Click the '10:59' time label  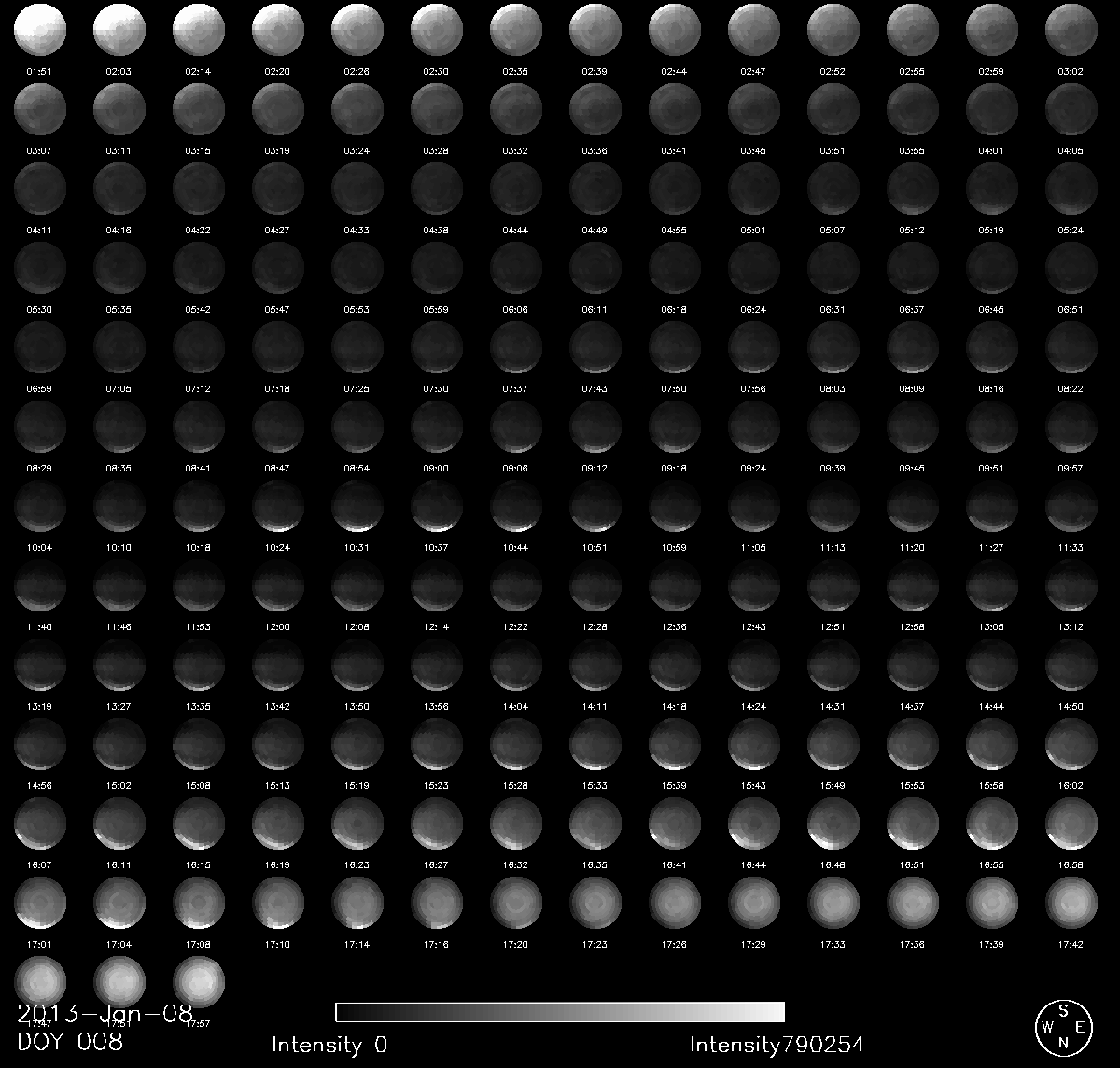point(674,547)
